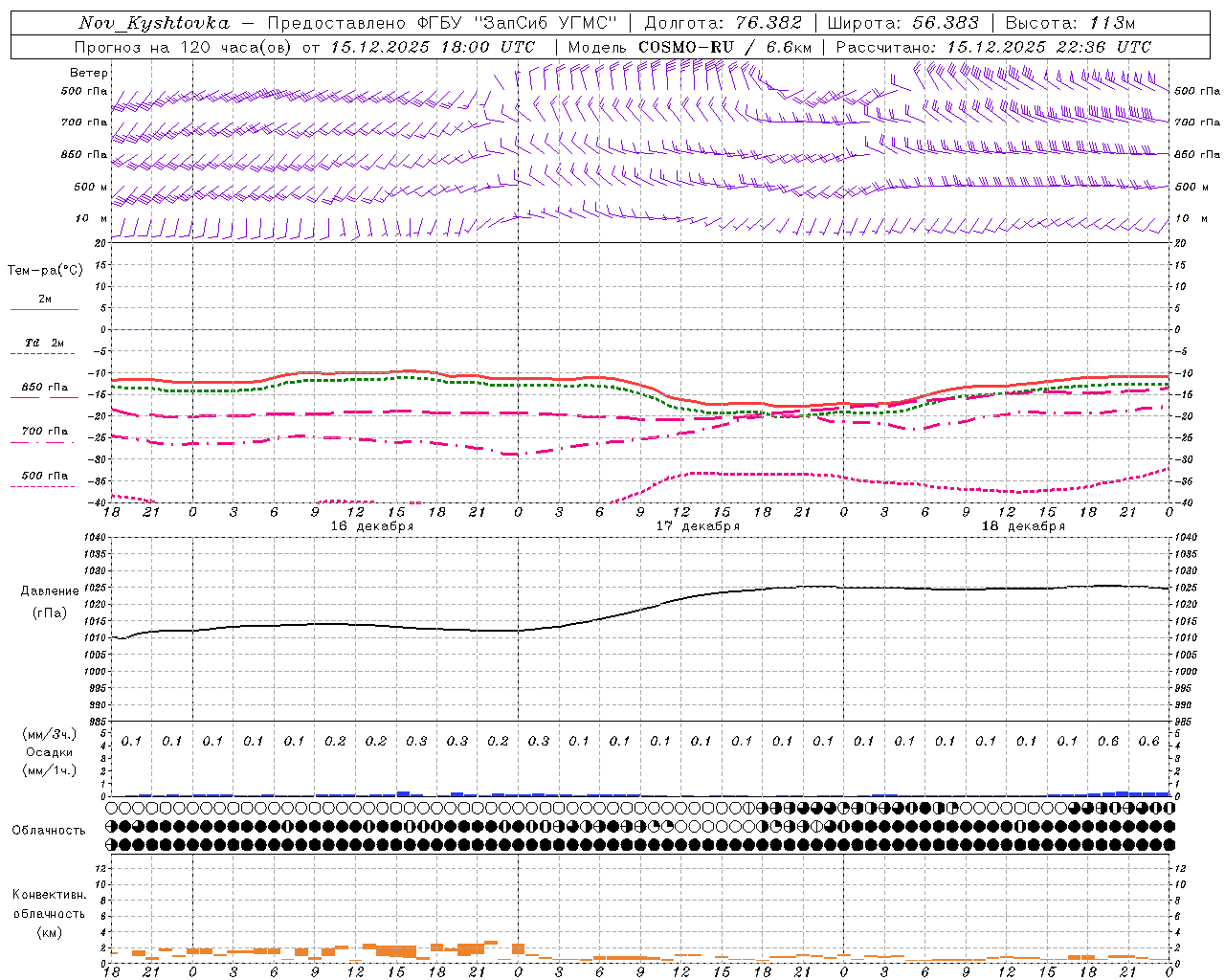
Task: Click the station name Nov_Kyshtovka in header
Action: coord(153,23)
